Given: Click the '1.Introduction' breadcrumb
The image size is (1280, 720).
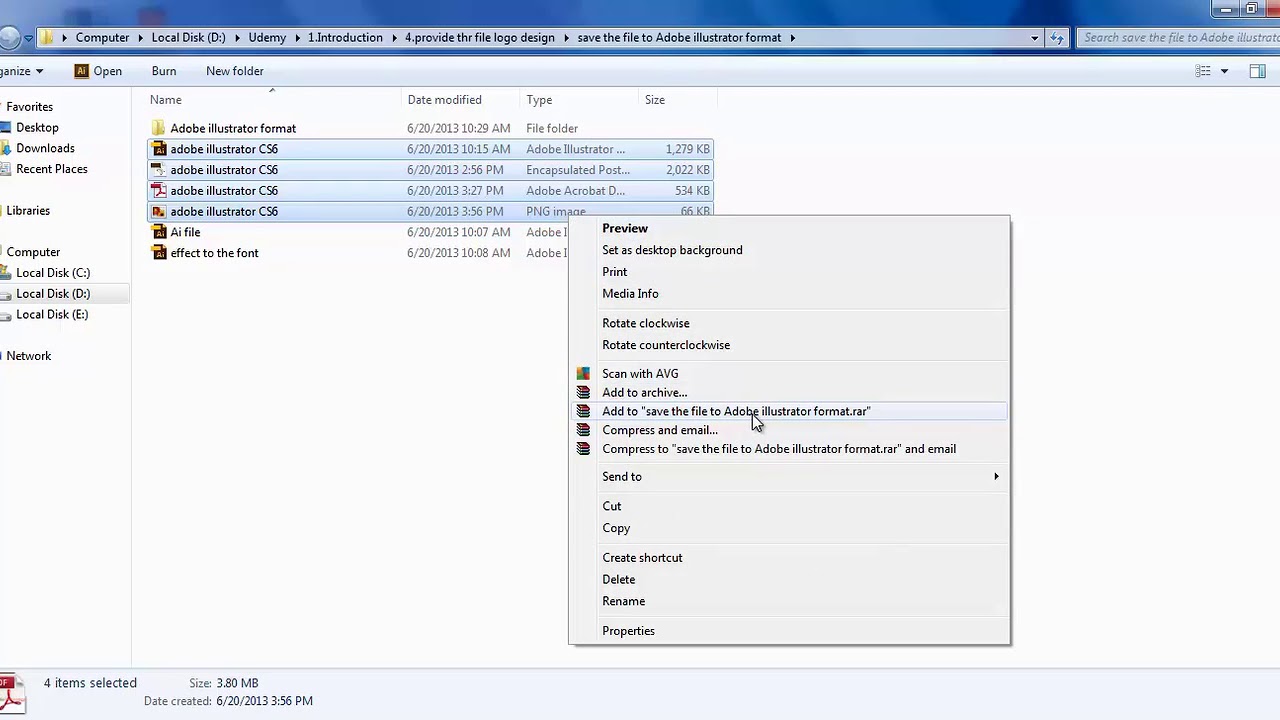Looking at the screenshot, I should [345, 38].
